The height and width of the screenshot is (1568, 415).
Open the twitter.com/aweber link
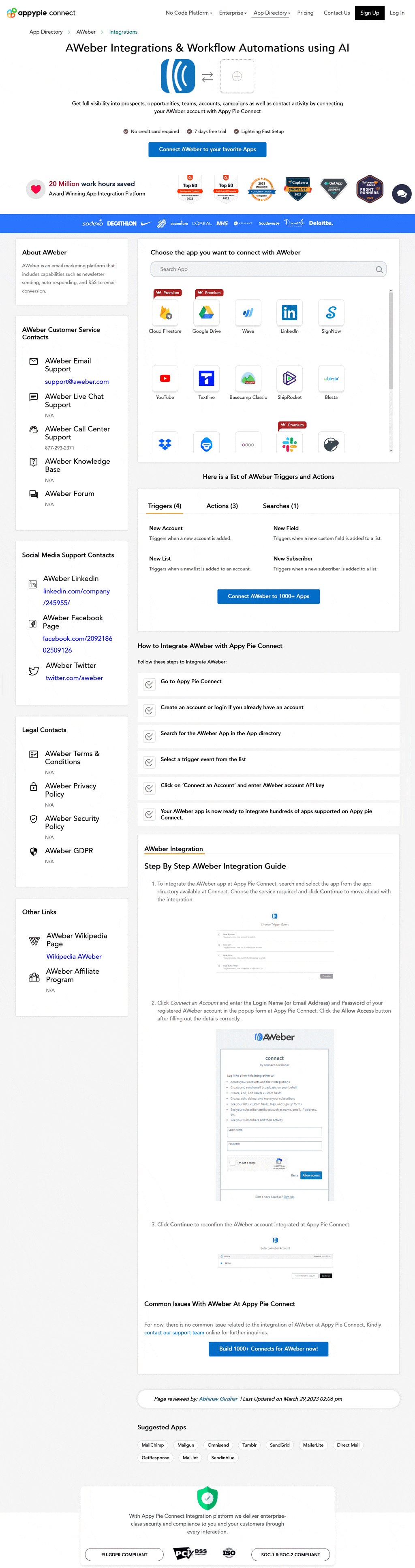click(x=74, y=678)
